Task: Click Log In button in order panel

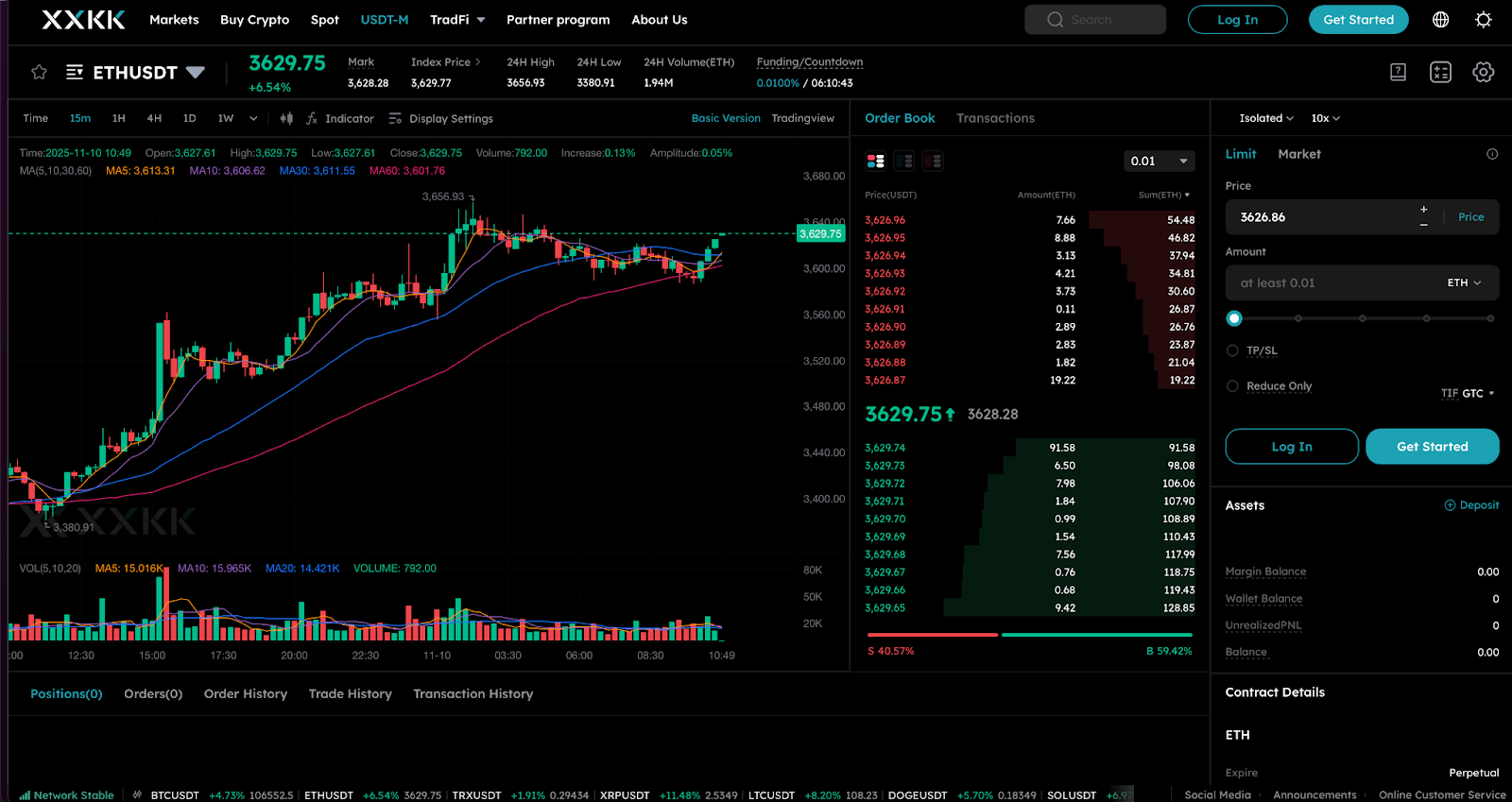Action: 1291,447
